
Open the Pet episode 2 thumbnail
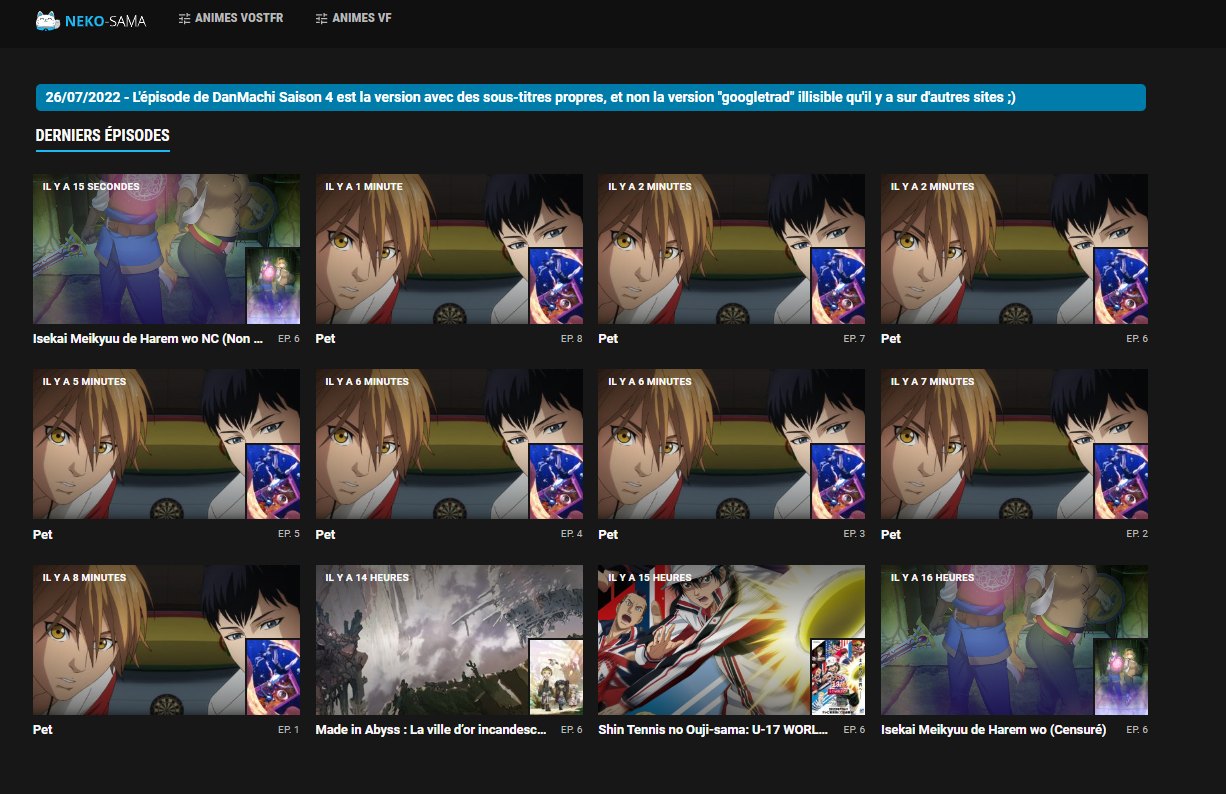[1014, 444]
